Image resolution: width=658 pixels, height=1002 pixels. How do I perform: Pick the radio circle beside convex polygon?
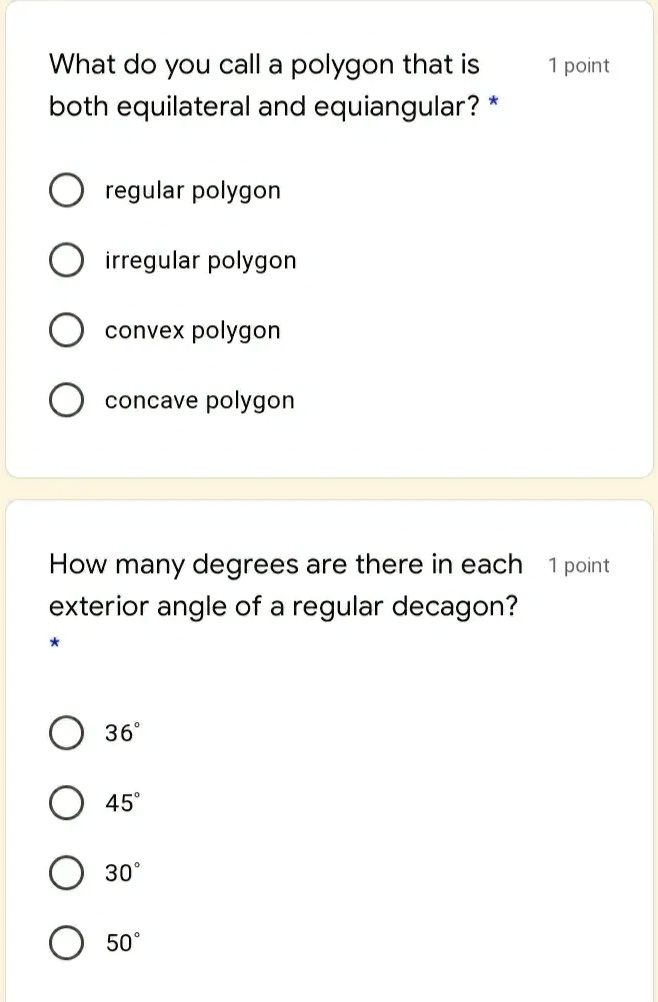[66, 331]
